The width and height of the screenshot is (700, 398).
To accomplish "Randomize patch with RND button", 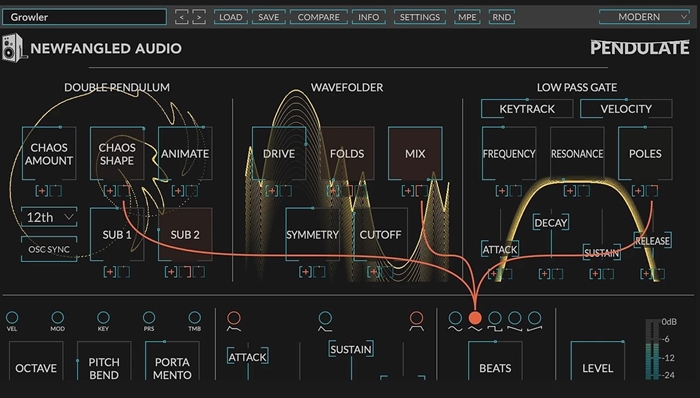I will tap(501, 17).
